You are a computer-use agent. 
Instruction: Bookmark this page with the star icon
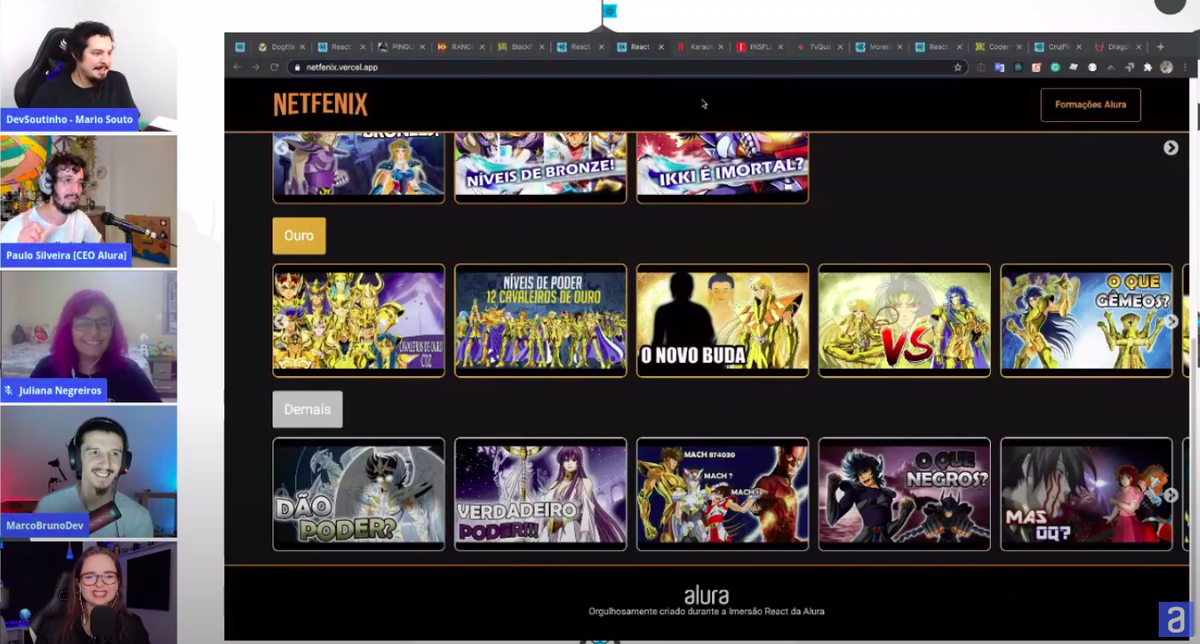958,67
